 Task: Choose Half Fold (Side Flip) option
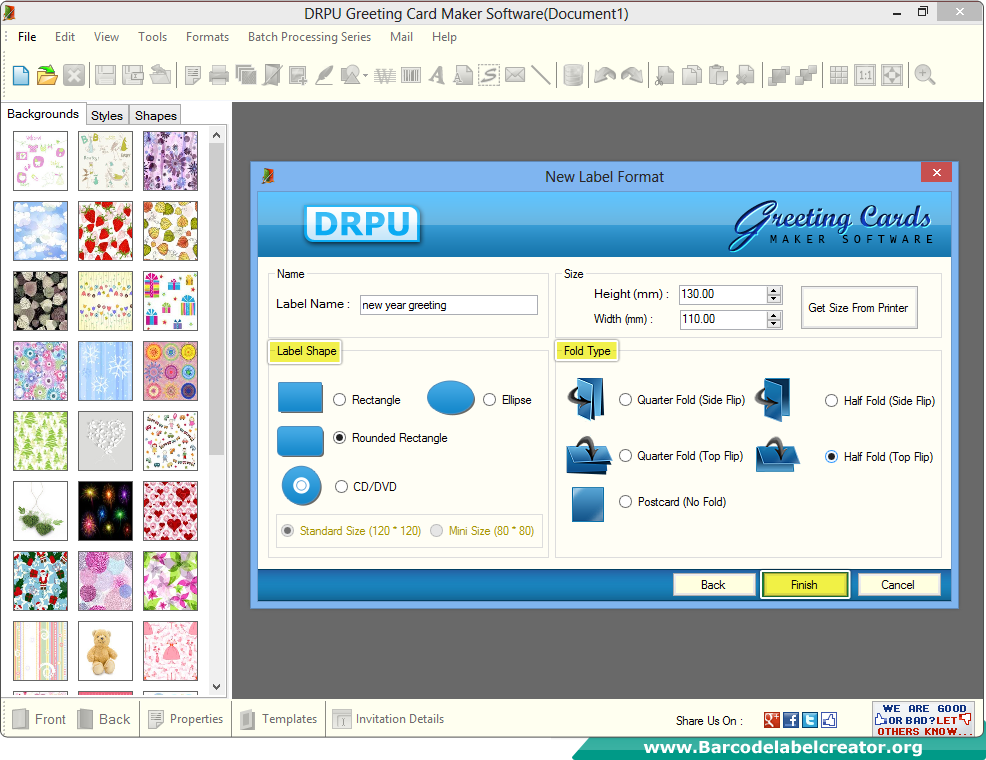[x=831, y=400]
